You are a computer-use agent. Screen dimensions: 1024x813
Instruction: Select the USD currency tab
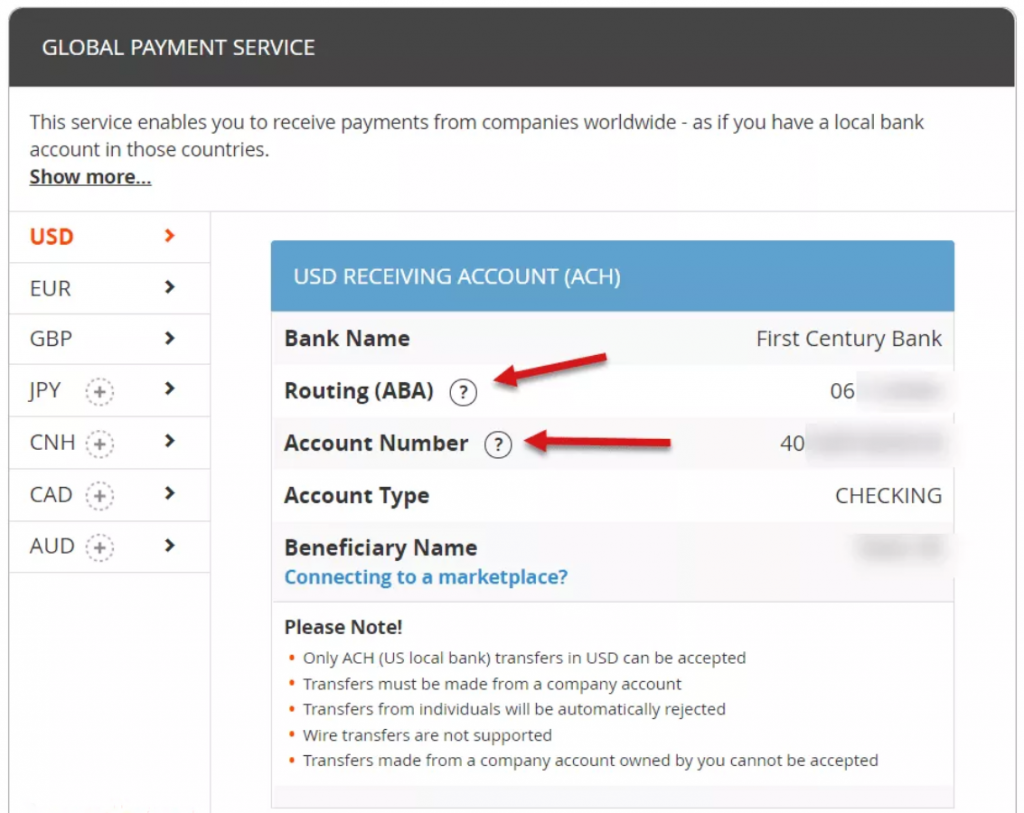pos(109,236)
